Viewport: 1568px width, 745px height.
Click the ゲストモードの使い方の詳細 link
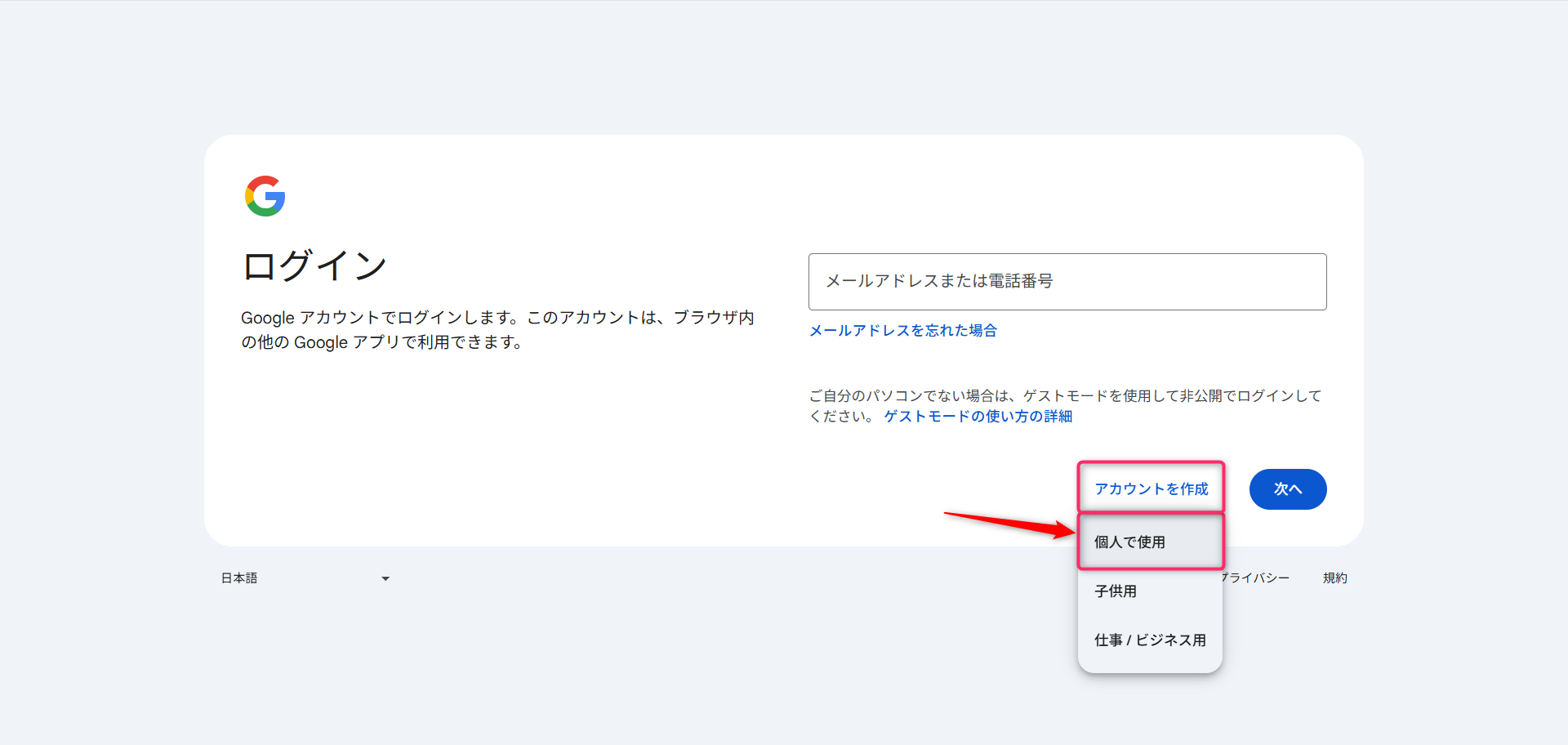(x=977, y=416)
